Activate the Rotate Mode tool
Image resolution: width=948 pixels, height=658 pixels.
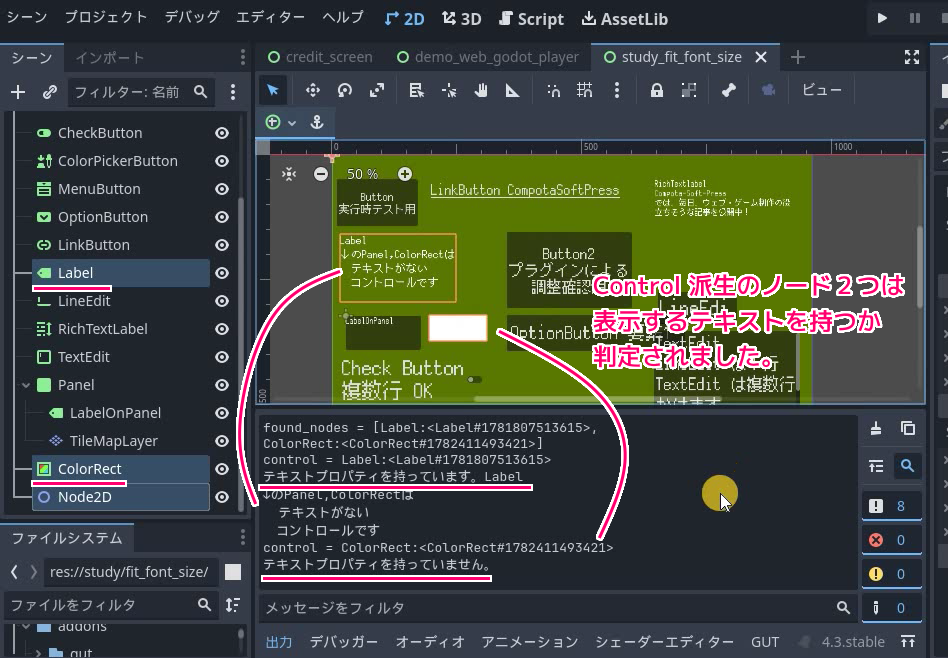tap(345, 91)
